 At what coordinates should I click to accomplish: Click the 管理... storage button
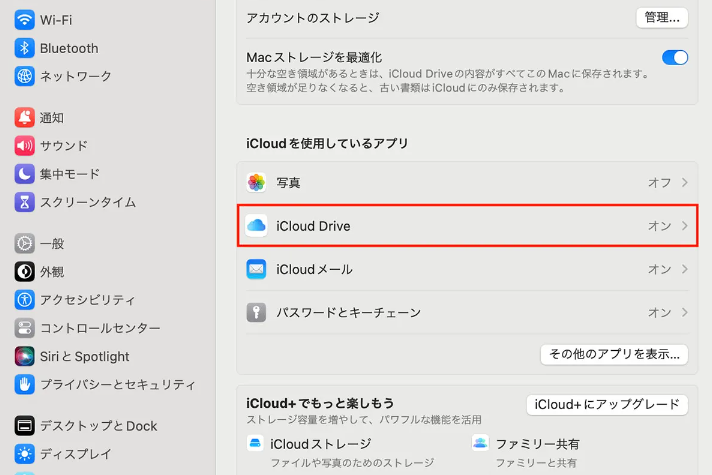tap(662, 17)
